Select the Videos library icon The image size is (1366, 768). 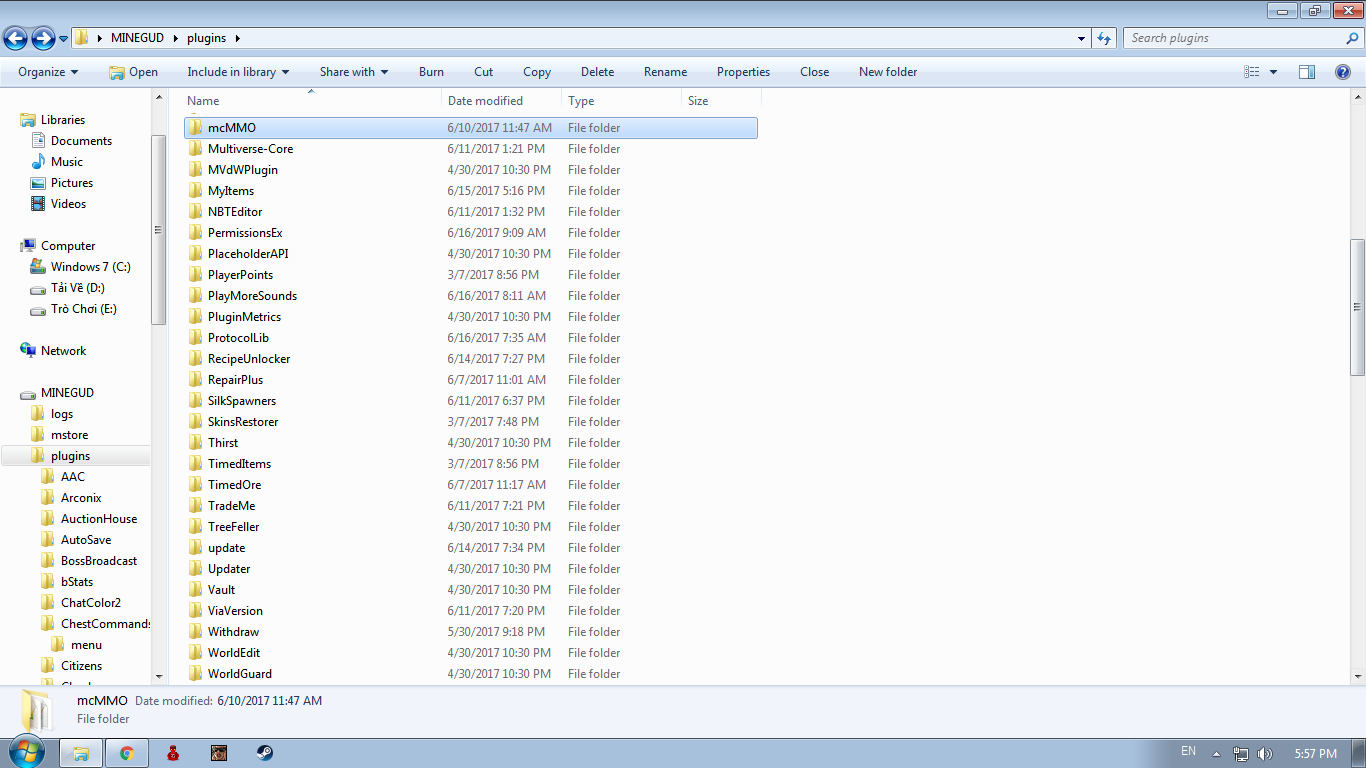pyautogui.click(x=39, y=204)
